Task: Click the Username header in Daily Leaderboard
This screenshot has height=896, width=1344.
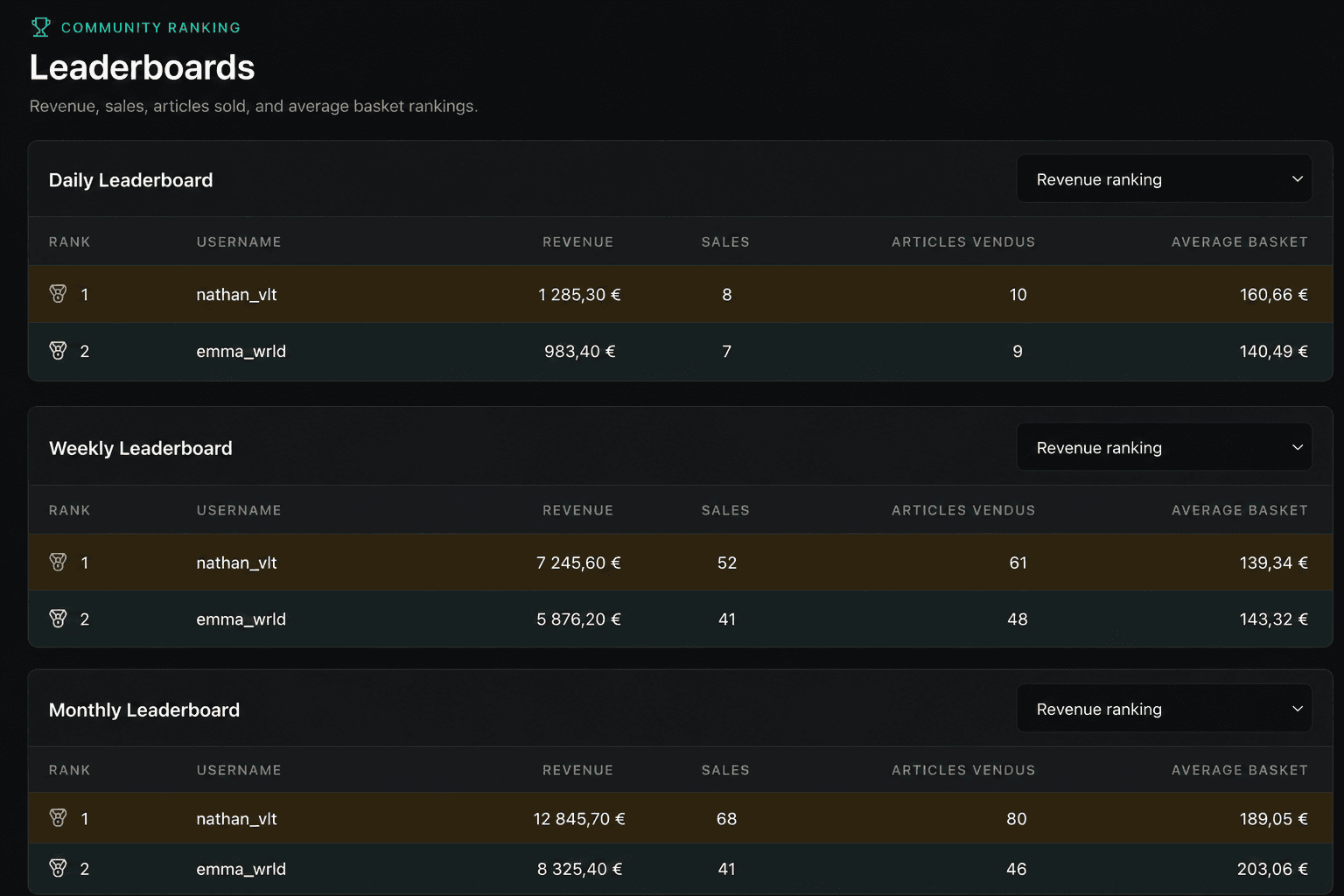Action: click(x=239, y=241)
